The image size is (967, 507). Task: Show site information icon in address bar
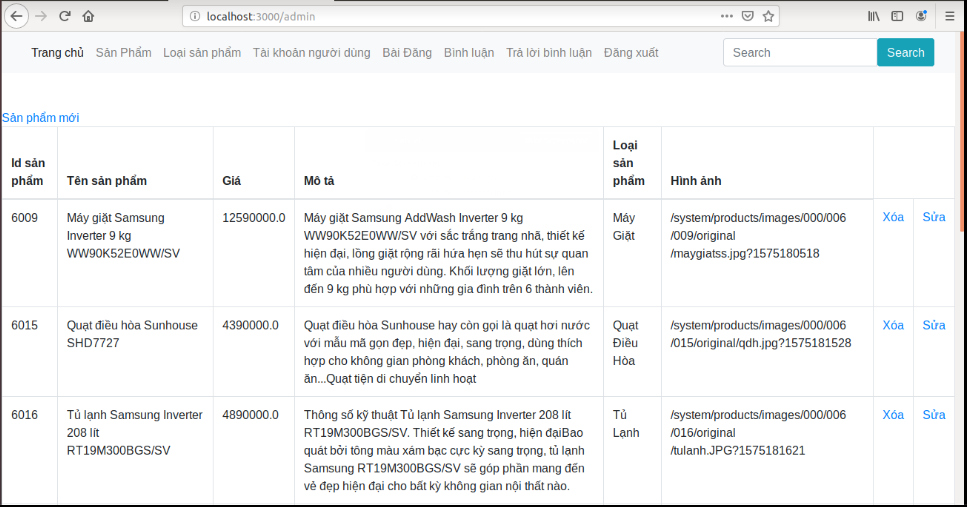(x=194, y=17)
